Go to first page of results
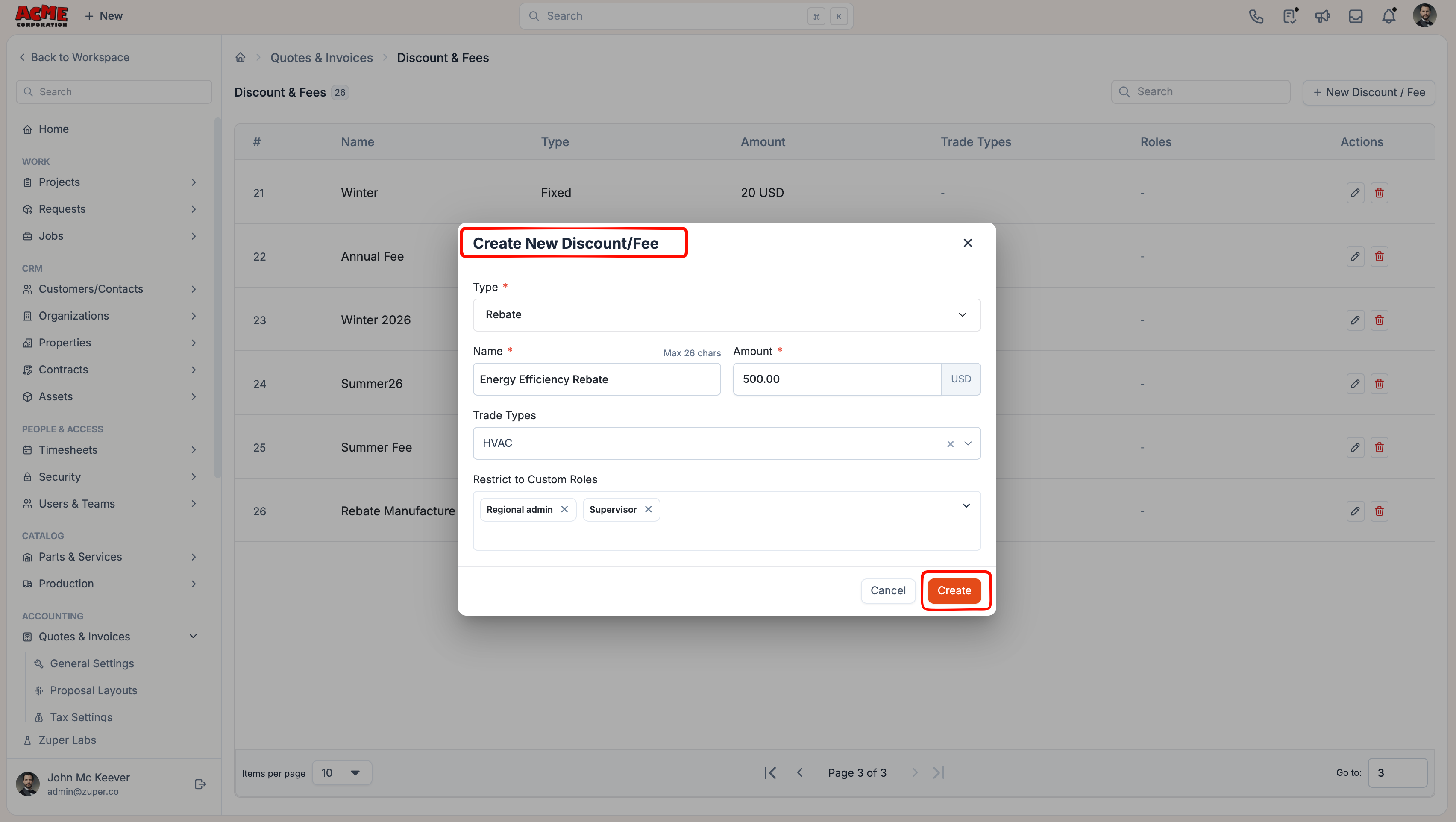 pyautogui.click(x=770, y=773)
